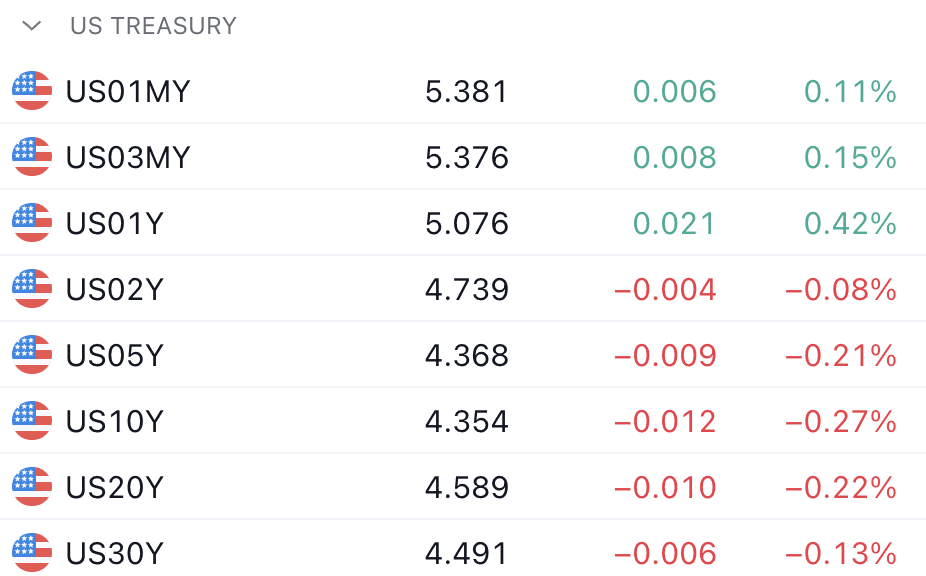The image size is (926, 576).
Task: Open the US03MY ticker
Action: click(128, 158)
